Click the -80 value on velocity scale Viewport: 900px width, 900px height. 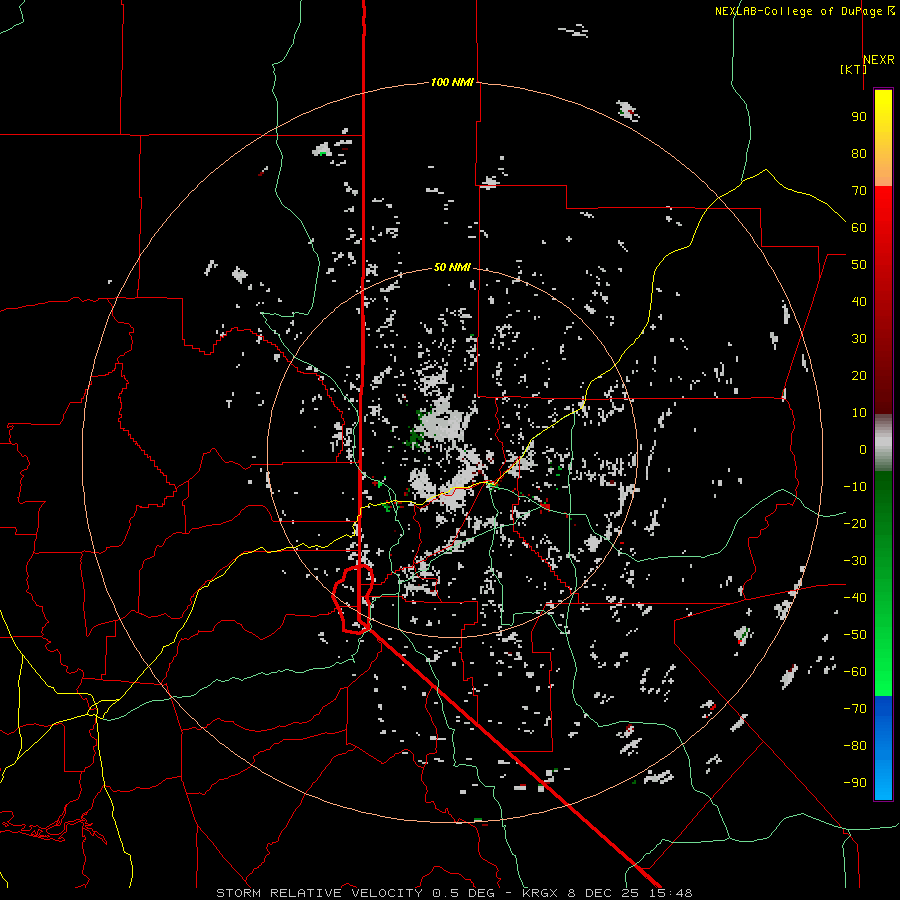tap(855, 746)
